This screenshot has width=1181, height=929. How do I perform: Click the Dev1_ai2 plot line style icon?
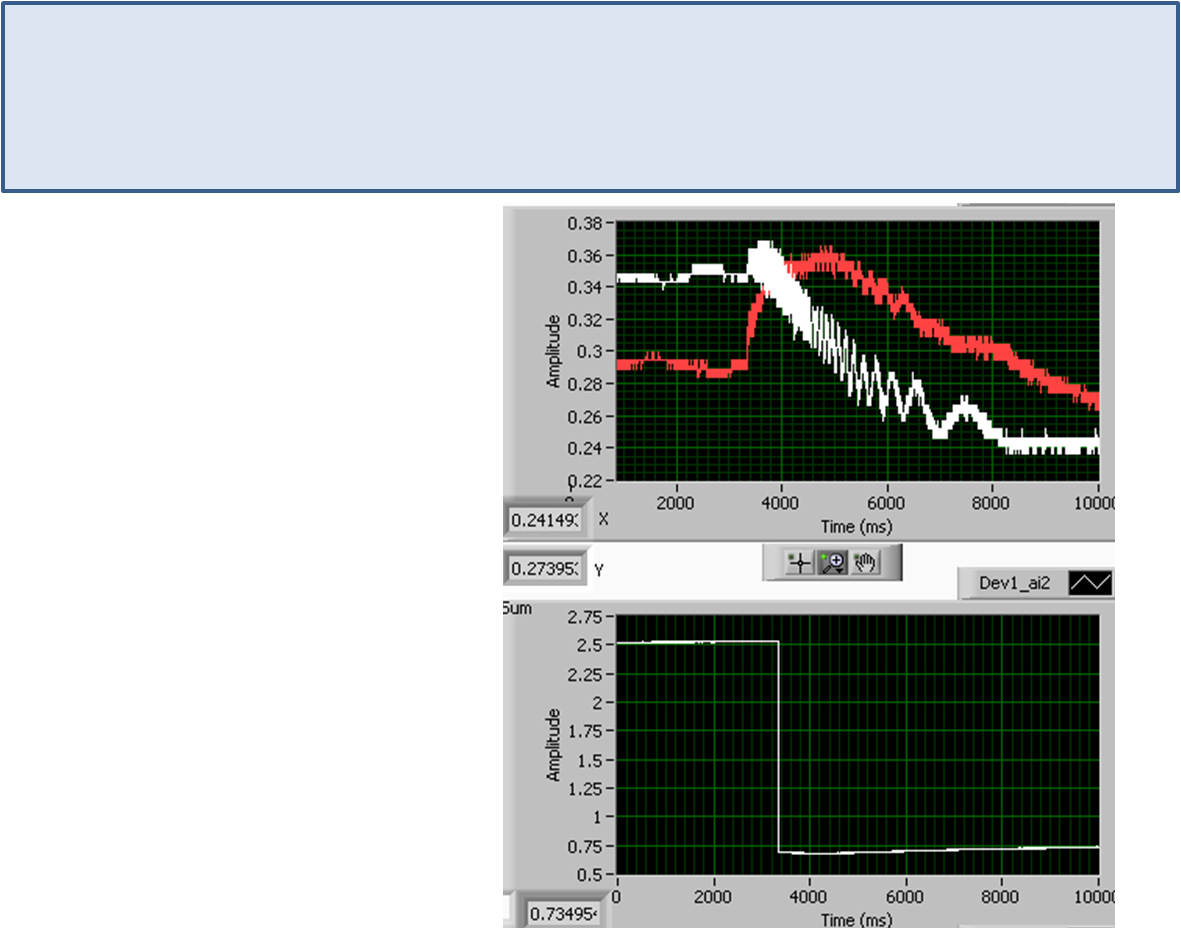(1089, 583)
